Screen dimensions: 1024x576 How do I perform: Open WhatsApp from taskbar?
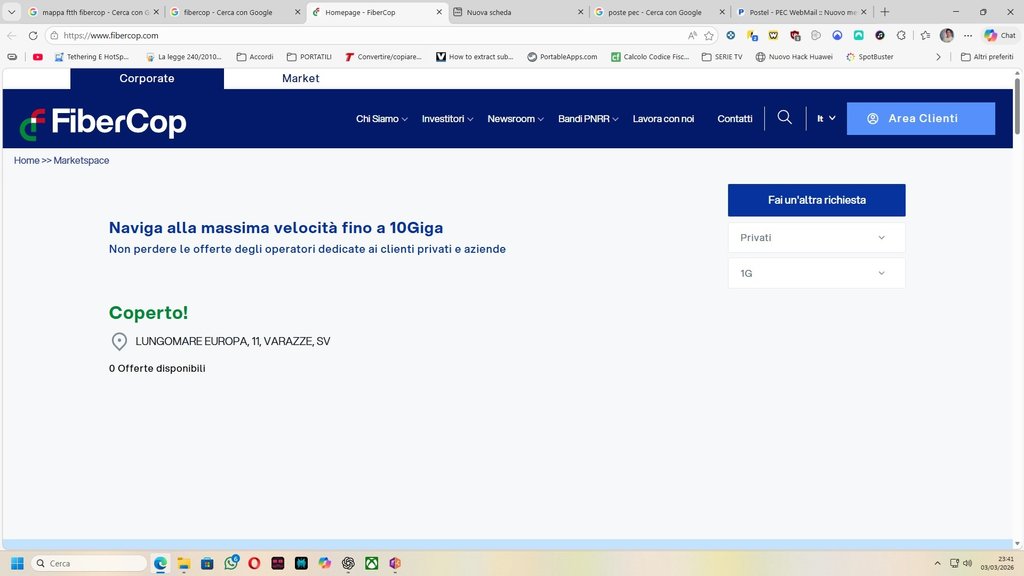231,563
